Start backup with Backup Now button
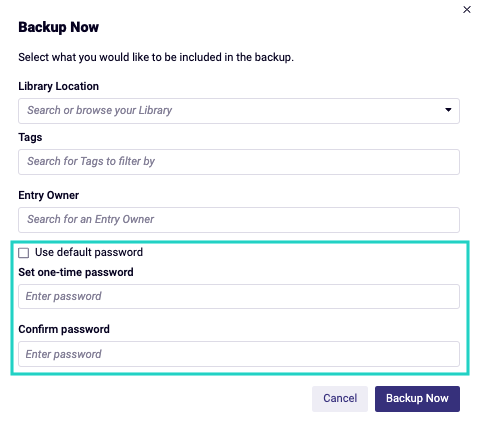The width and height of the screenshot is (477, 430). [417, 399]
